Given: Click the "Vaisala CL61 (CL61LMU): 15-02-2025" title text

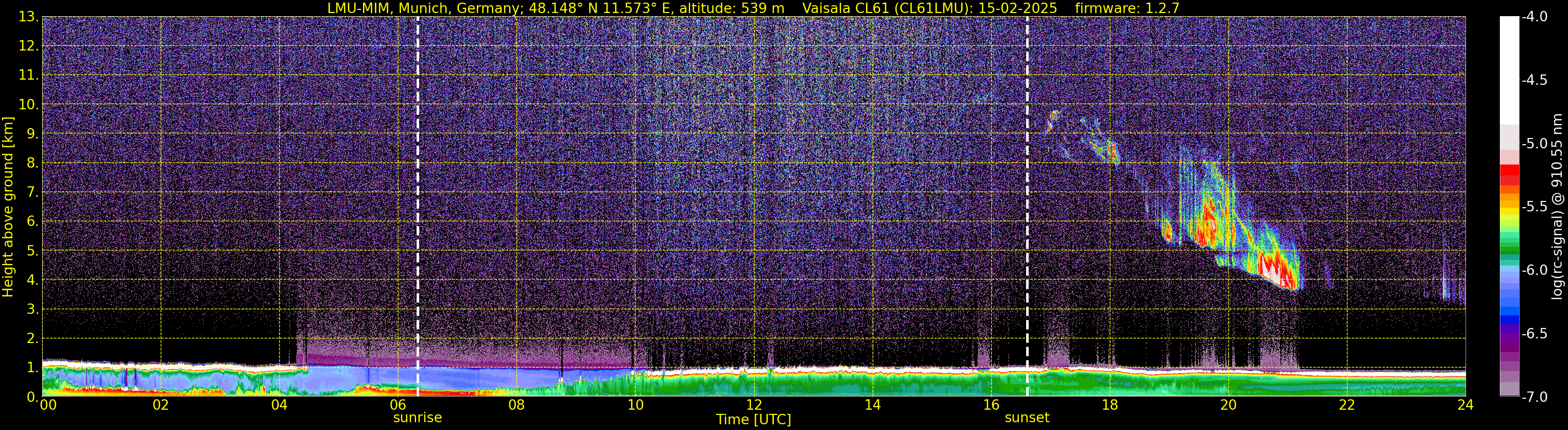Looking at the screenshot, I should coord(930,8).
